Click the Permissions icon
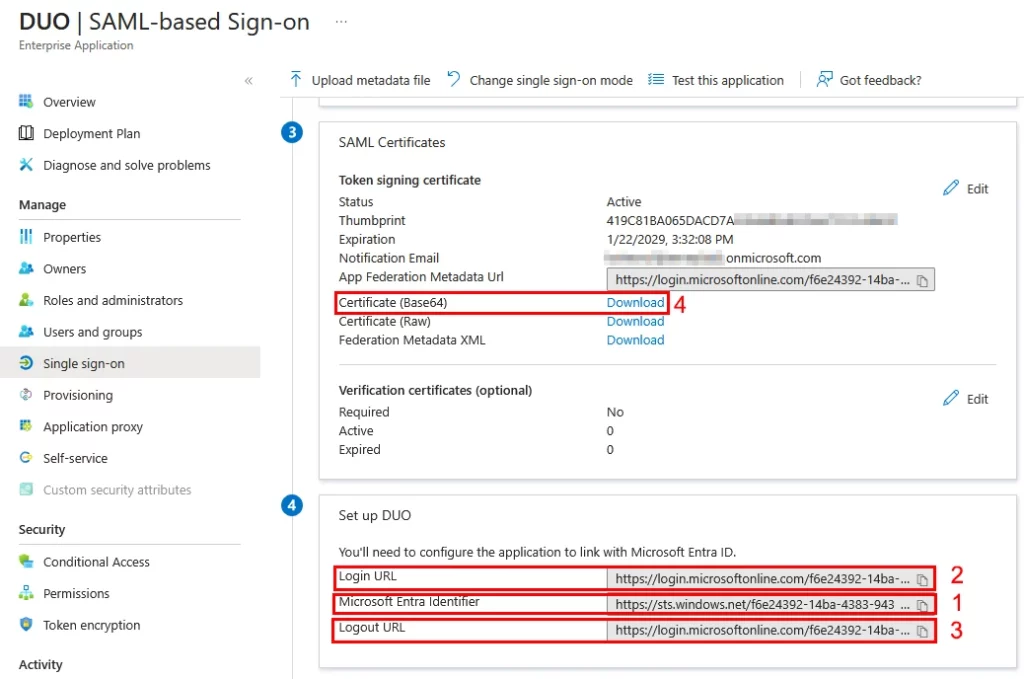 [x=26, y=593]
